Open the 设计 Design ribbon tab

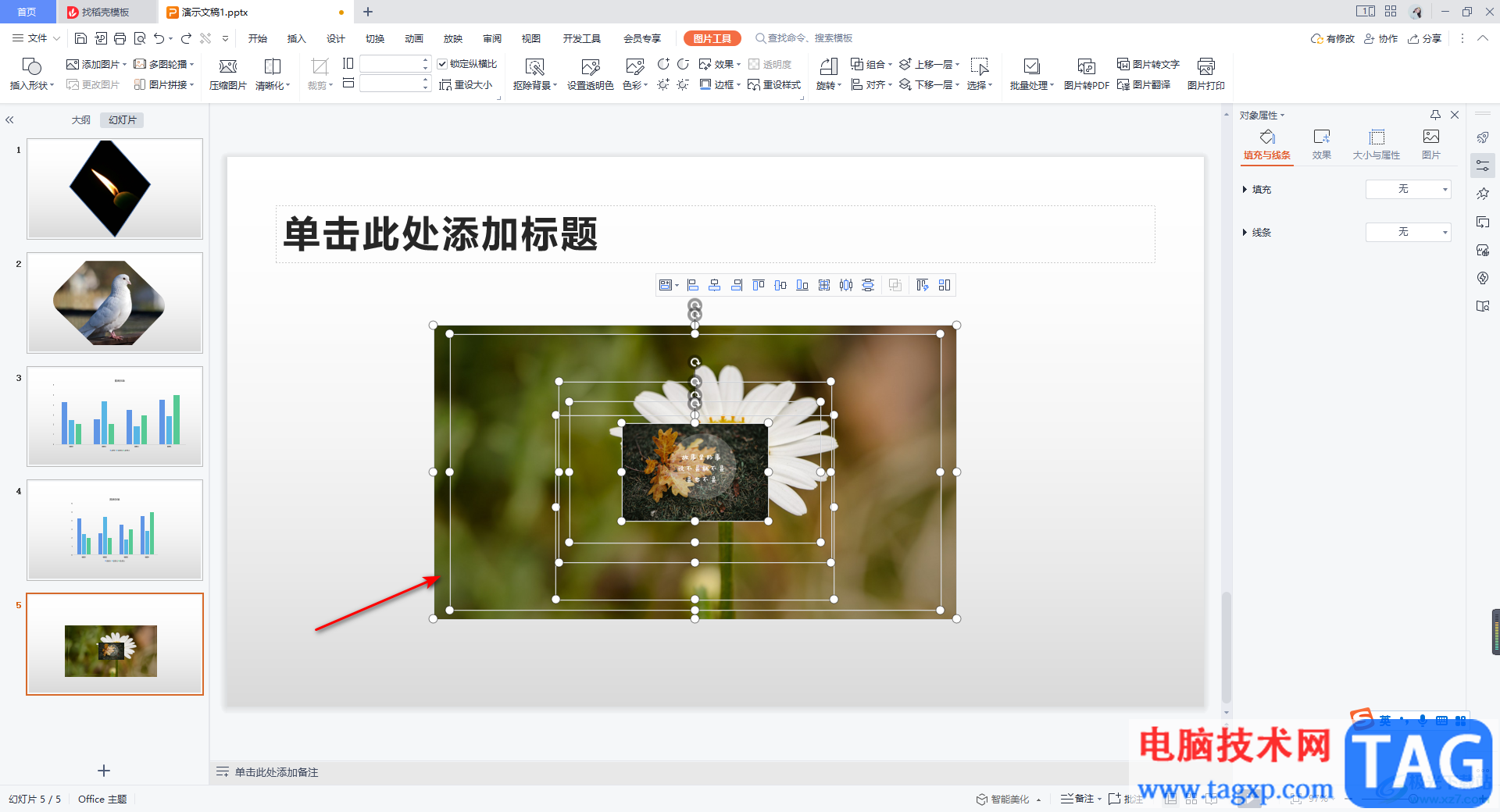tap(336, 38)
